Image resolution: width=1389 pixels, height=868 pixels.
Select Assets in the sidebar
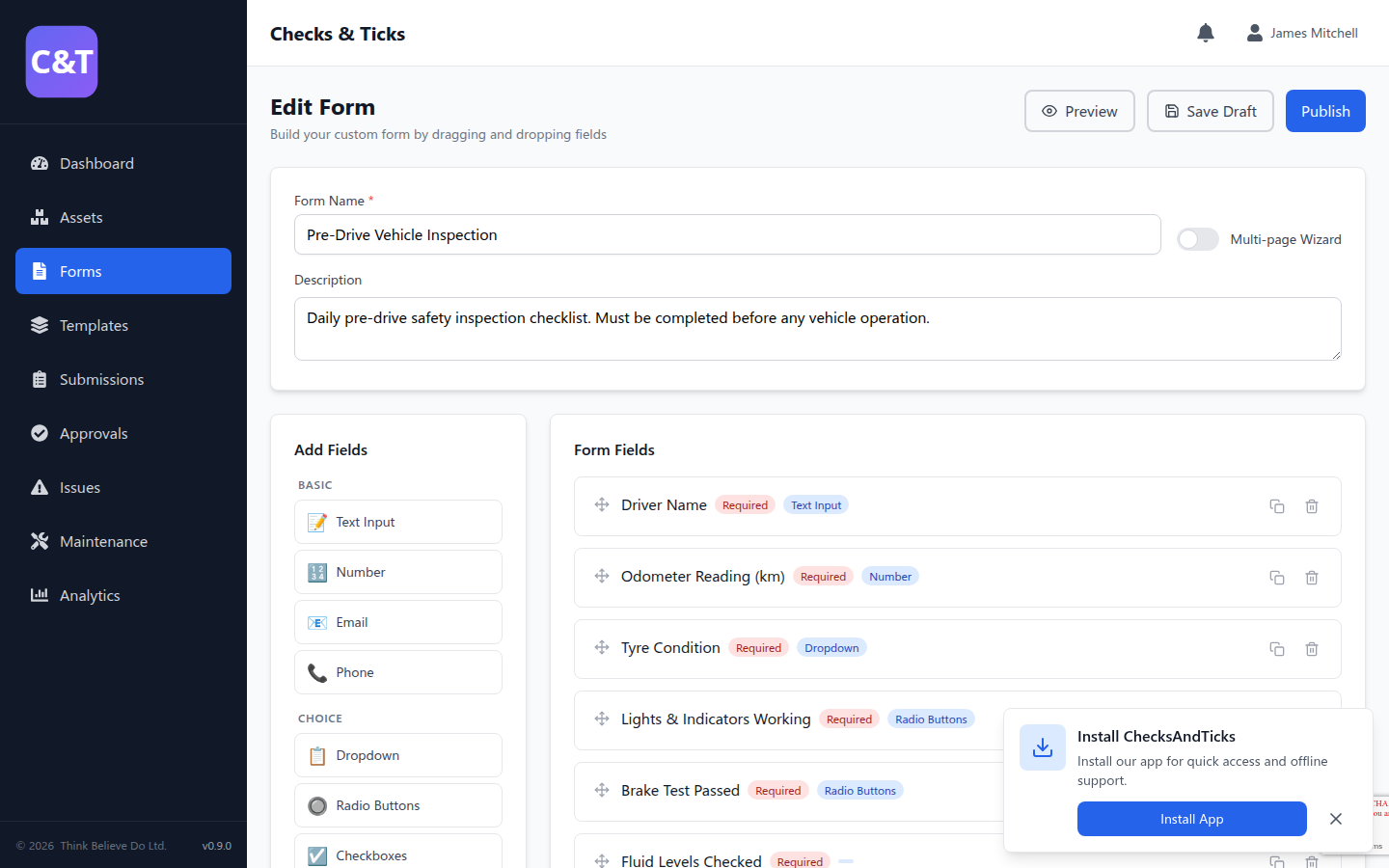point(82,217)
